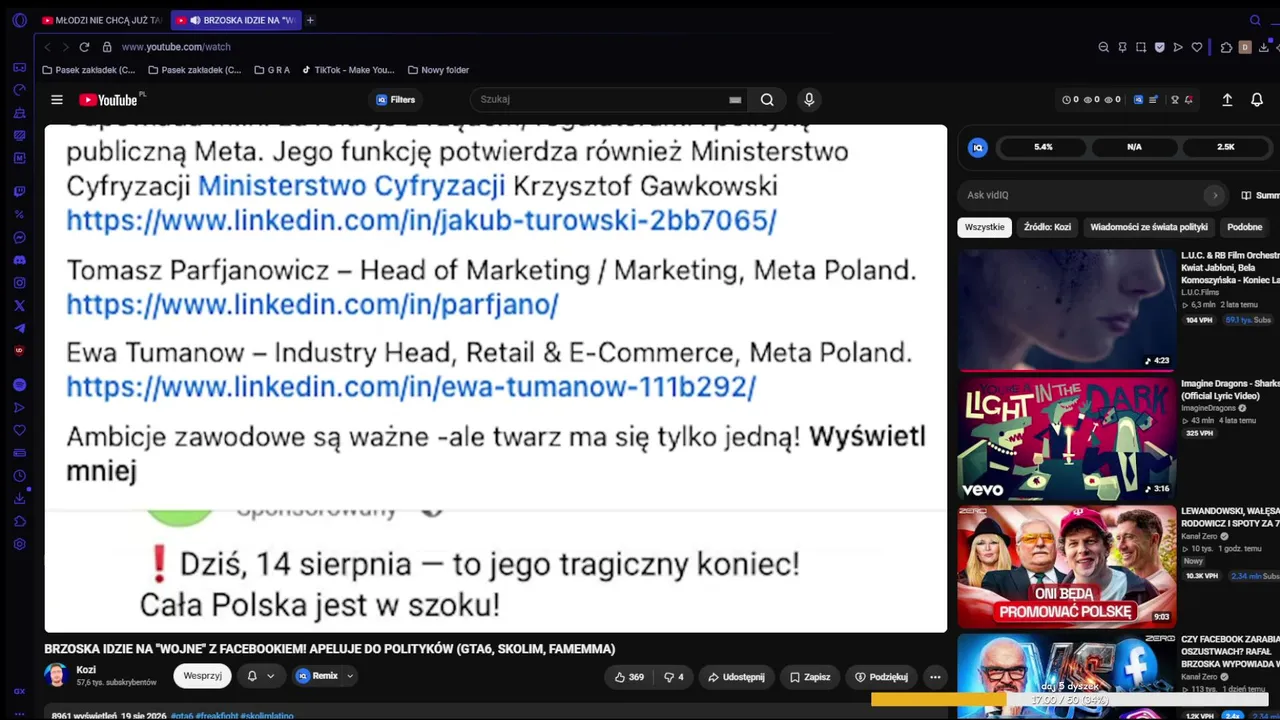This screenshot has width=1280, height=720.
Task: Open the sidebar history clock icon
Action: click(x=19, y=476)
